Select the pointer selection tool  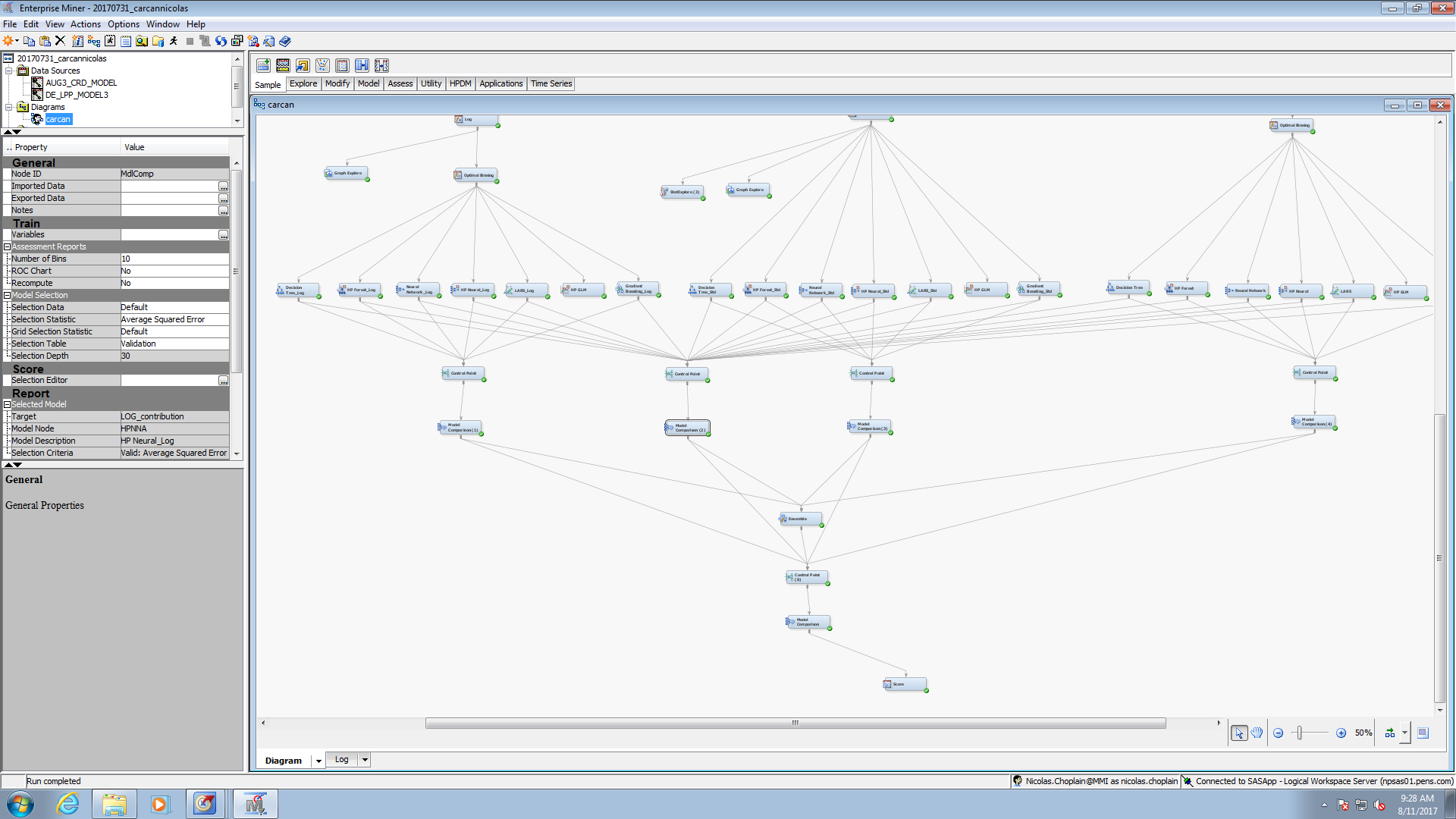click(x=1239, y=733)
